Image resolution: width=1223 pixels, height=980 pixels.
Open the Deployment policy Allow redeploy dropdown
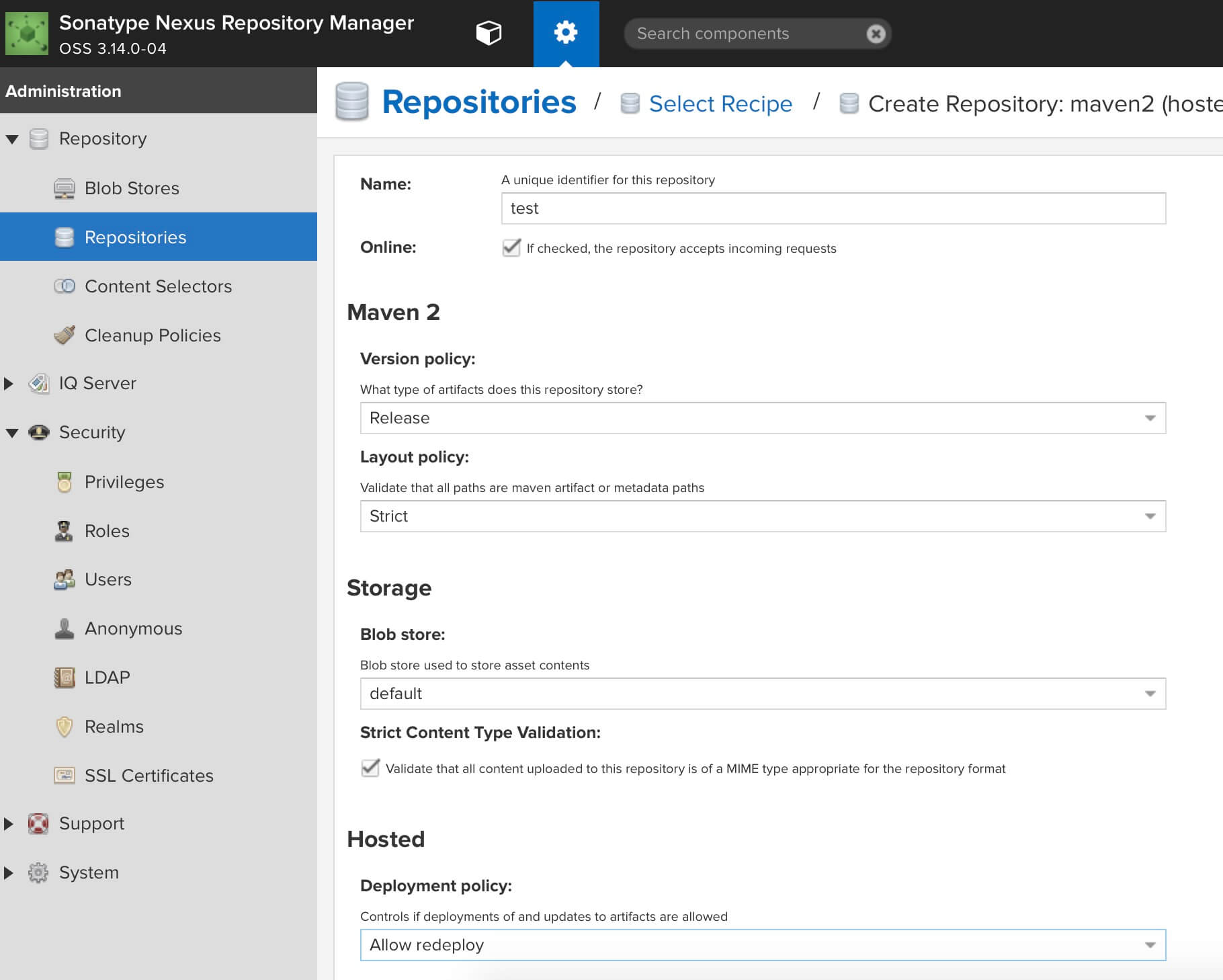pos(763,945)
